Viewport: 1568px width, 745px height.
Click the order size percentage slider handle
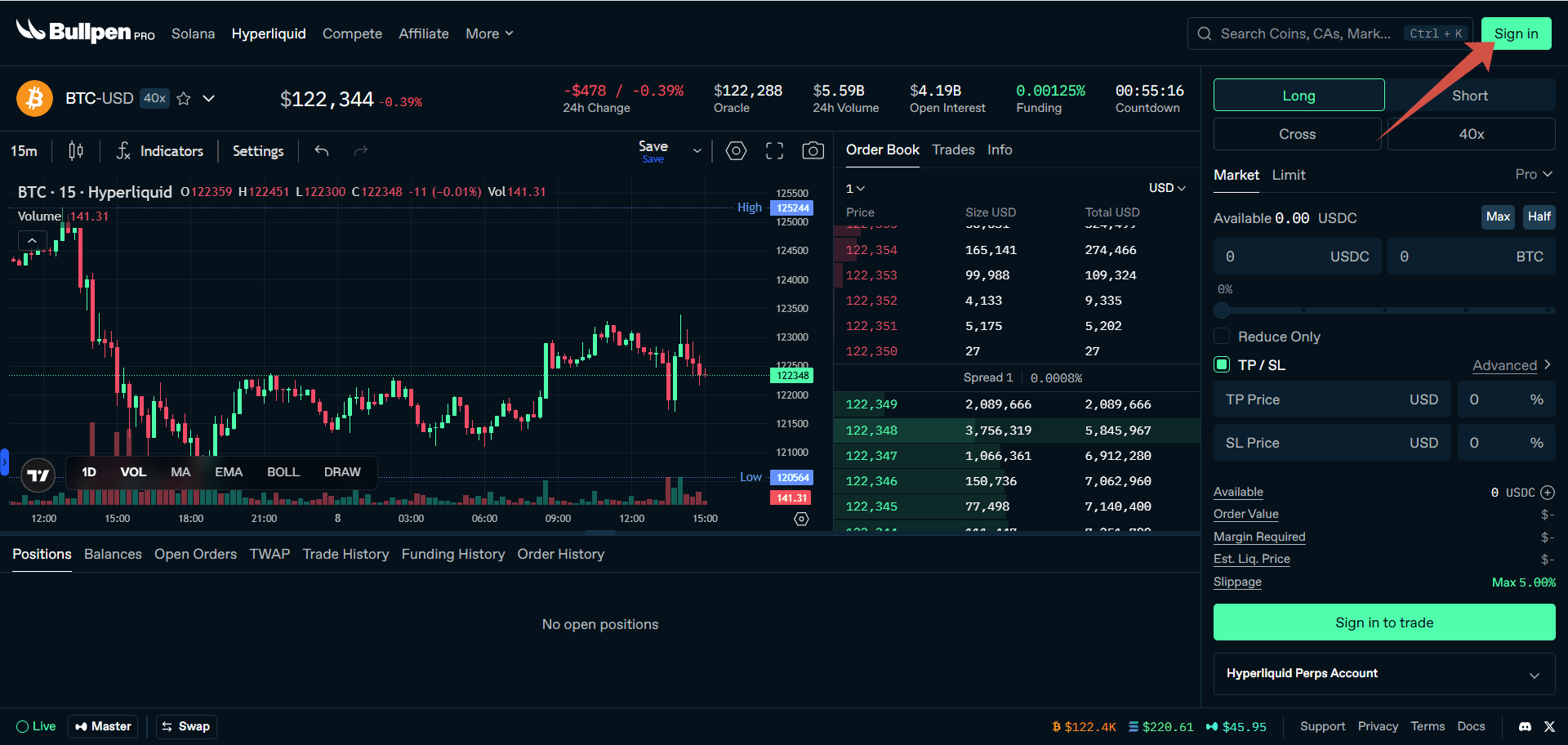[1222, 310]
